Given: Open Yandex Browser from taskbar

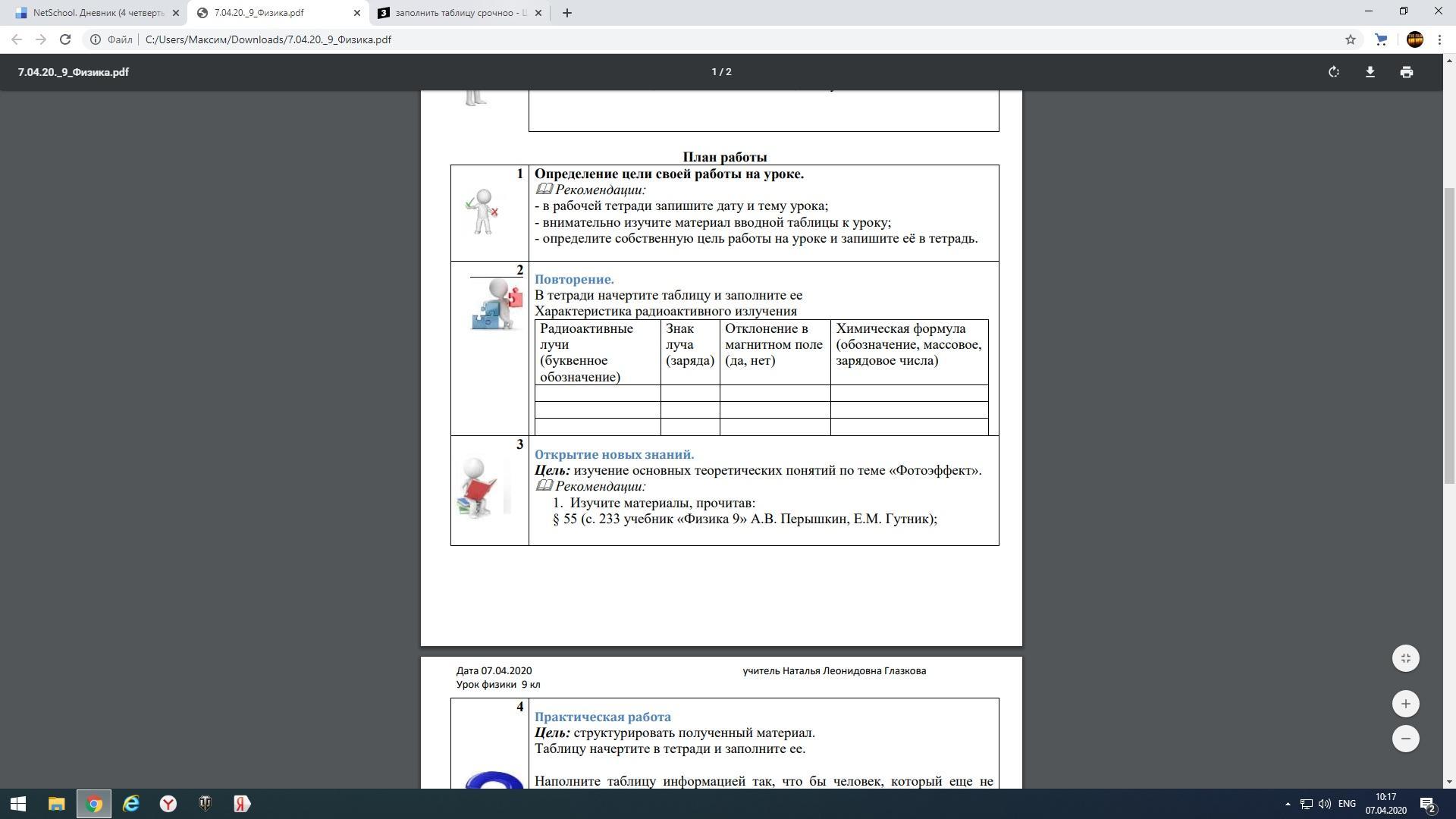Looking at the screenshot, I should coord(168,804).
